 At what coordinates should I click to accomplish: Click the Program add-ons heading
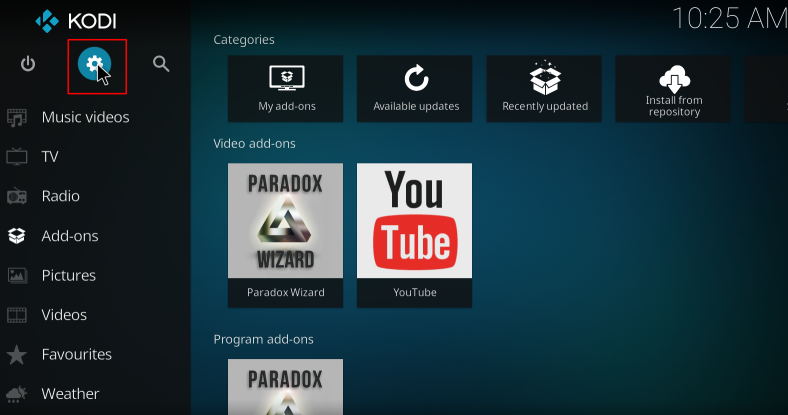[263, 340]
